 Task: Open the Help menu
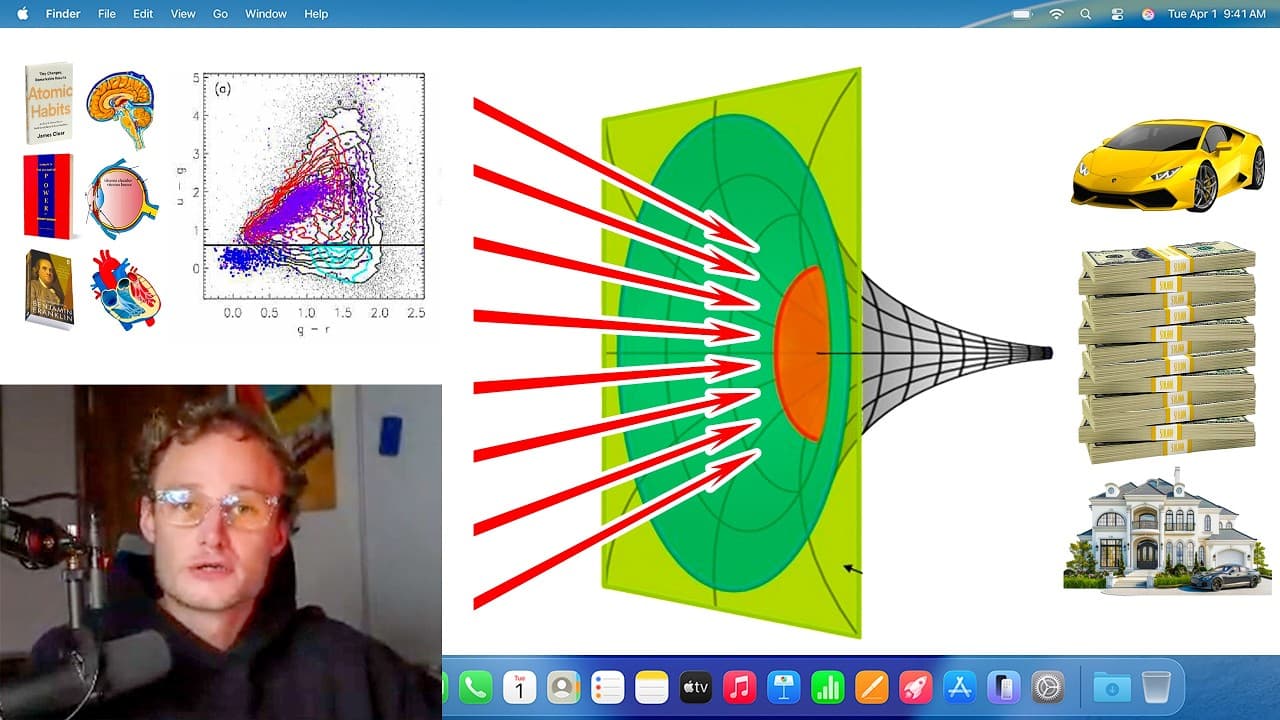coord(316,14)
